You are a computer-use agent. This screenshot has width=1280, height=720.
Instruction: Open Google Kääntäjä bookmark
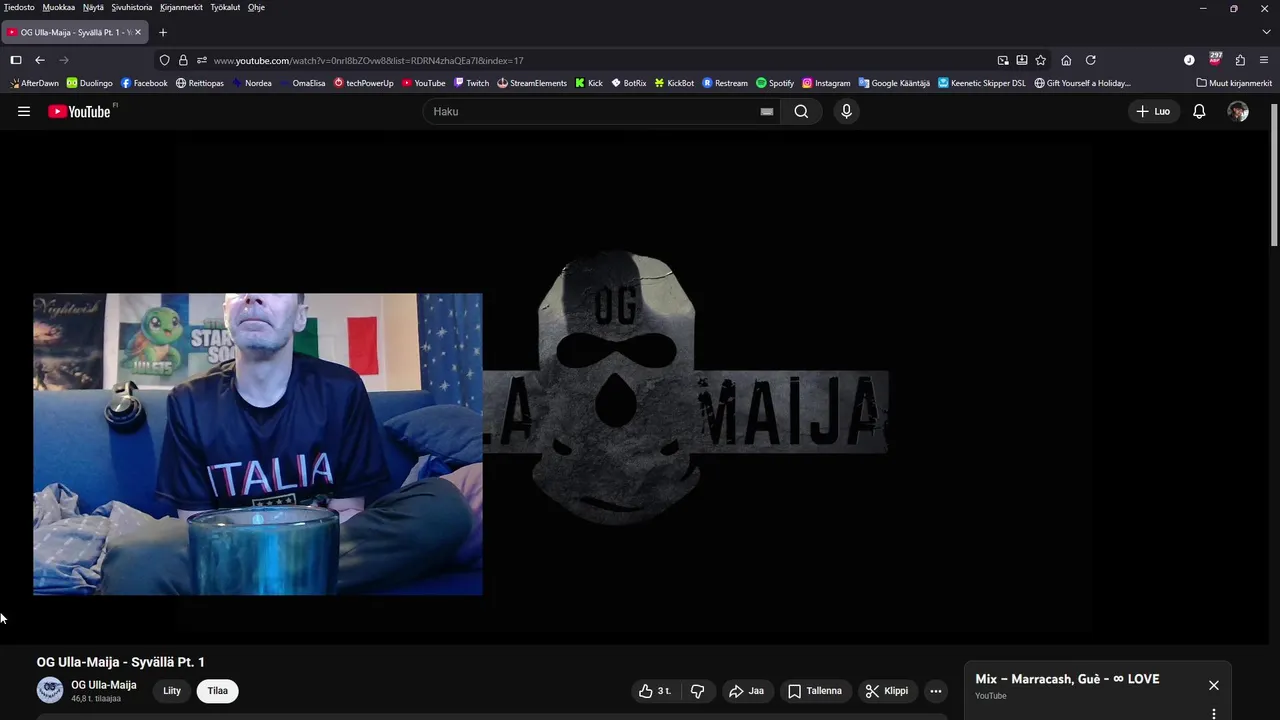pos(894,83)
